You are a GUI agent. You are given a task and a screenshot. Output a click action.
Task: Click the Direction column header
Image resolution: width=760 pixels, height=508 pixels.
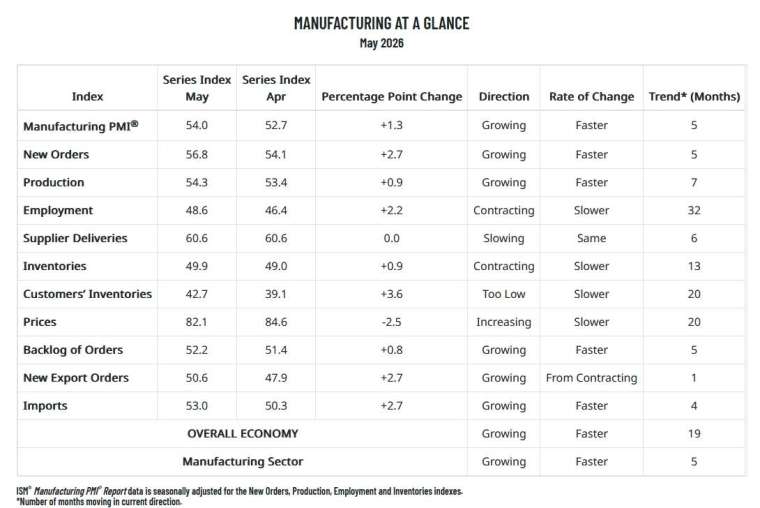pyautogui.click(x=504, y=96)
